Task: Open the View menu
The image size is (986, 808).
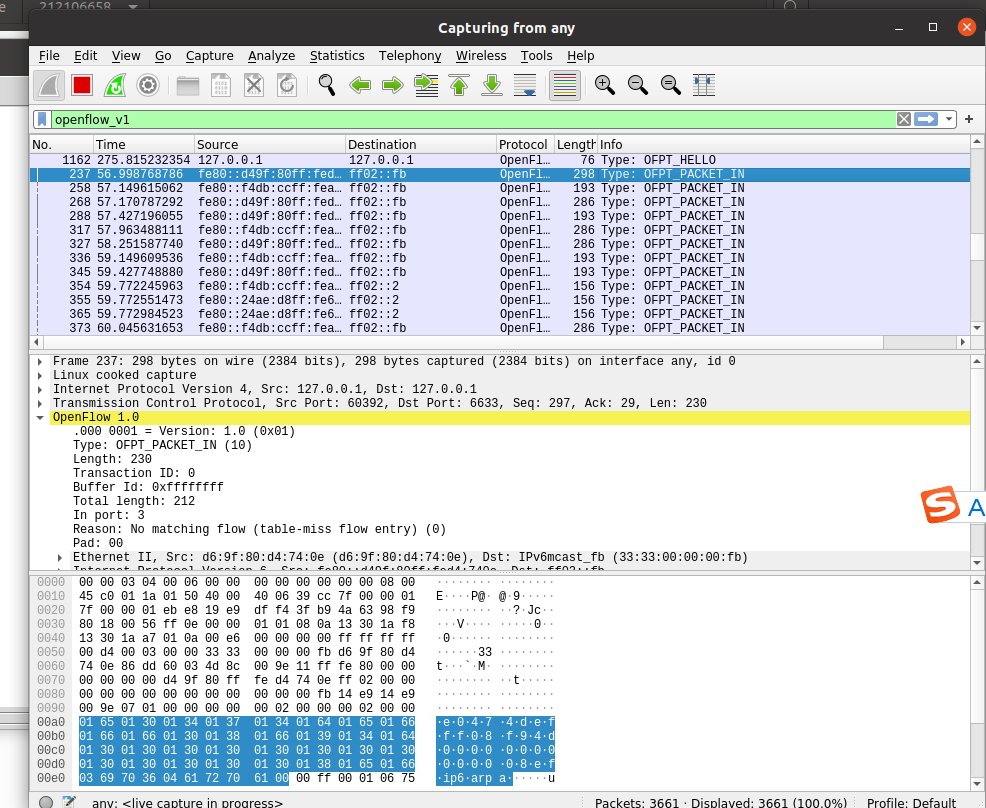Action: coord(126,56)
